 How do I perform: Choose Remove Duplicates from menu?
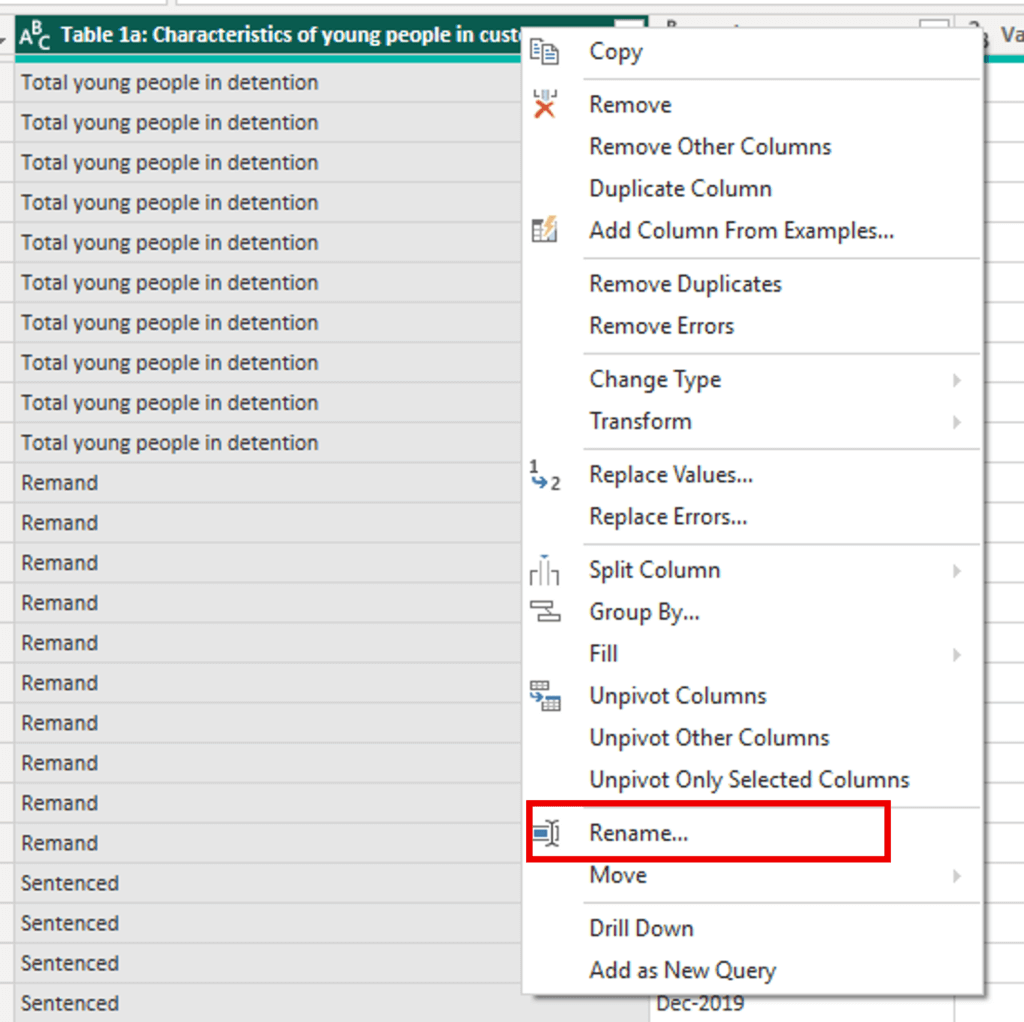(685, 284)
